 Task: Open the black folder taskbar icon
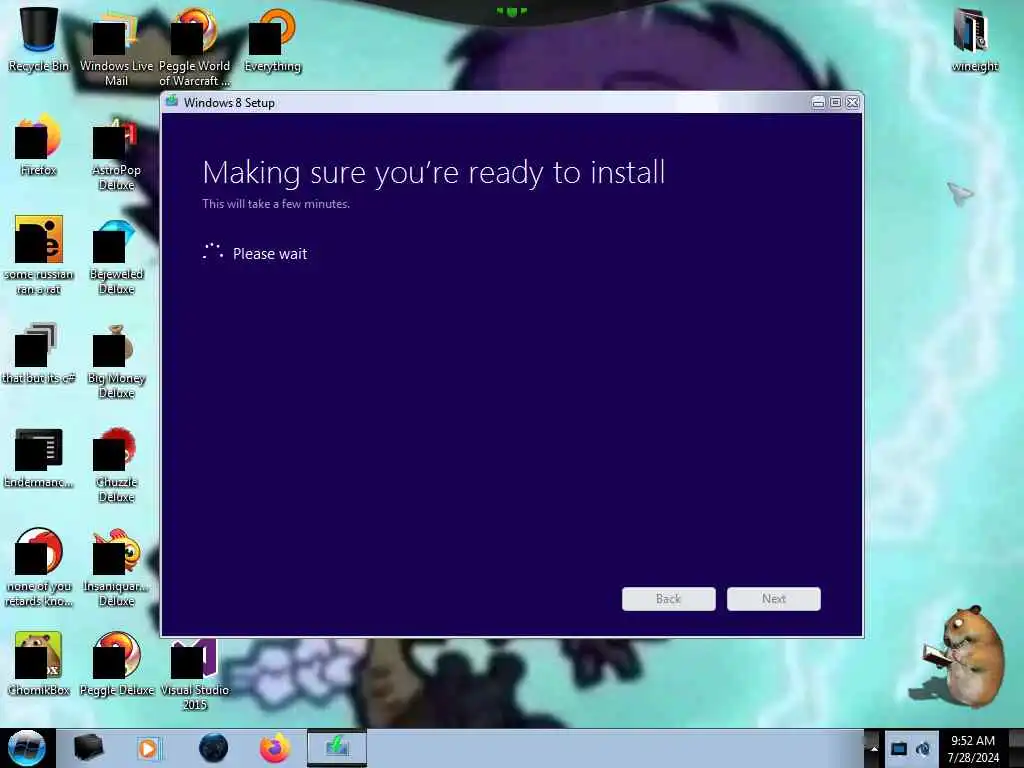[88, 748]
